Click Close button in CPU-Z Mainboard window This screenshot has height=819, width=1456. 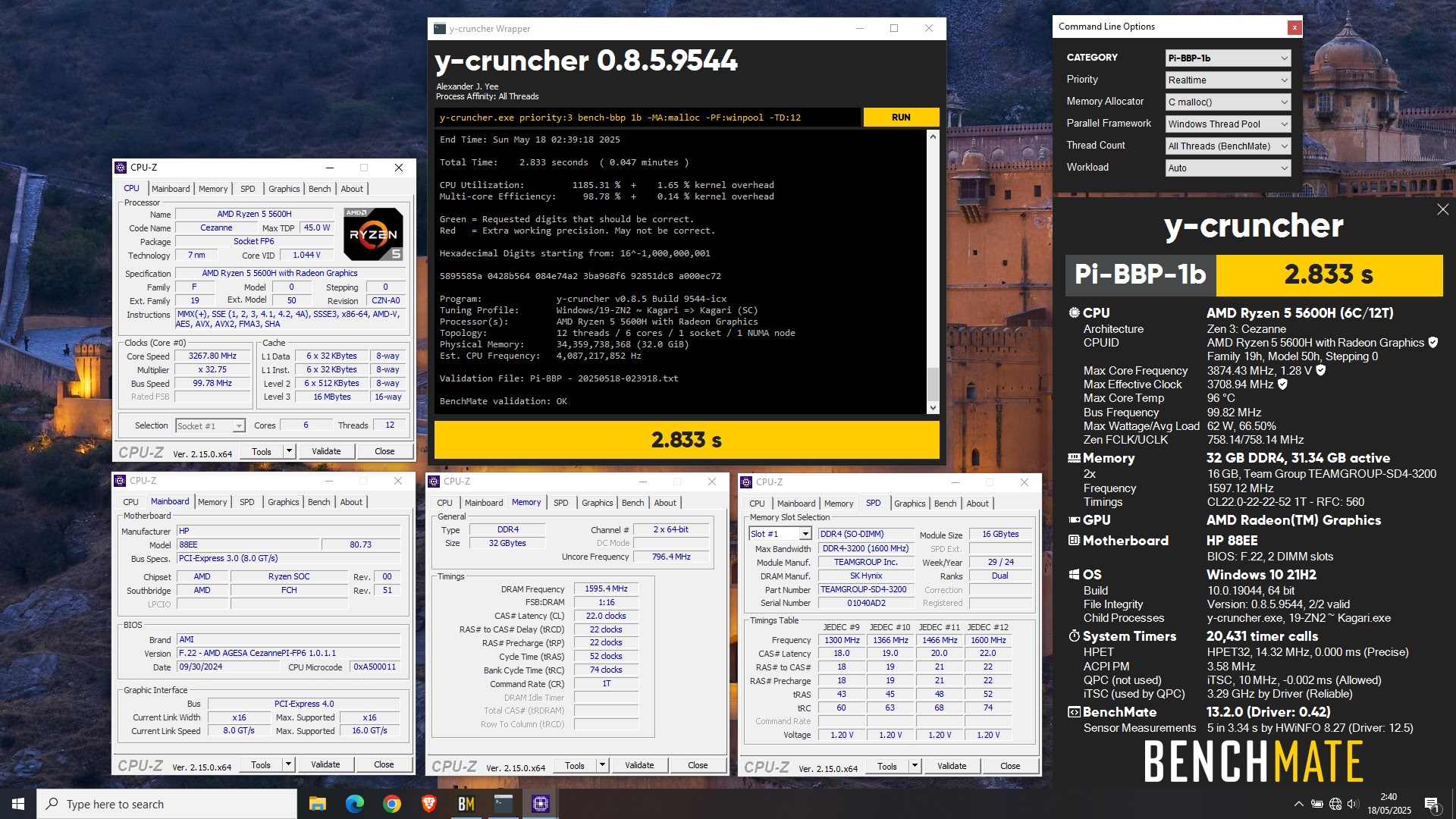pos(384,764)
